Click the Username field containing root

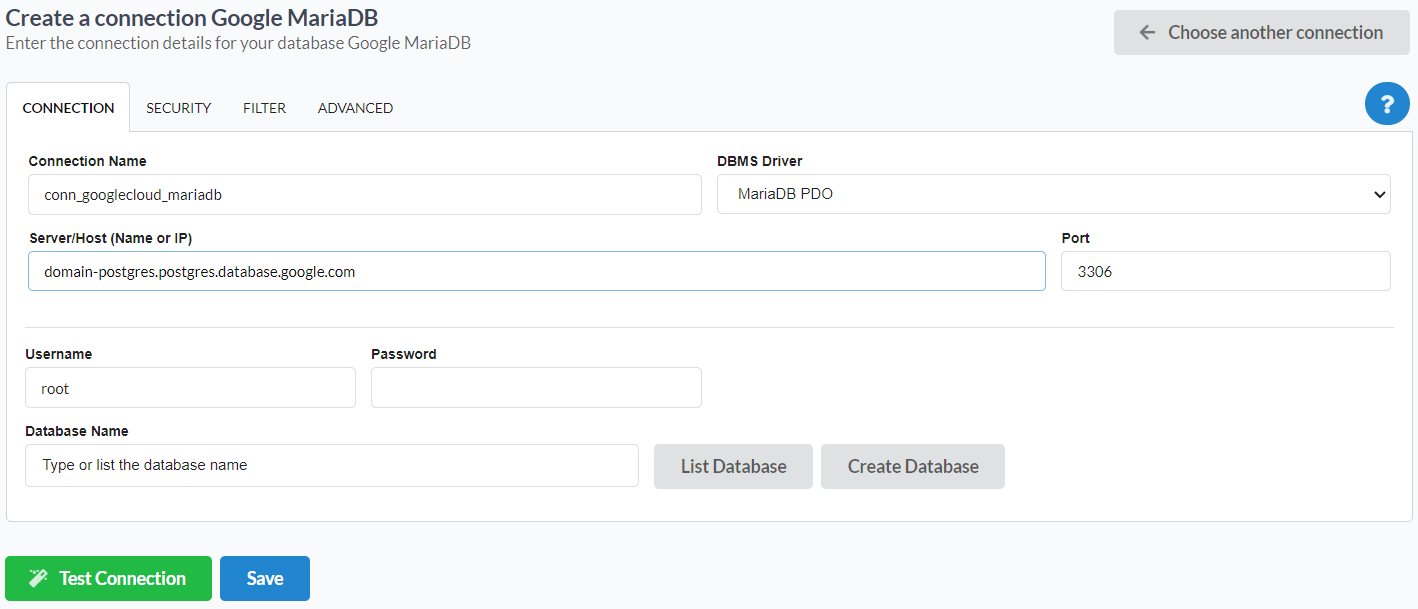(x=190, y=388)
